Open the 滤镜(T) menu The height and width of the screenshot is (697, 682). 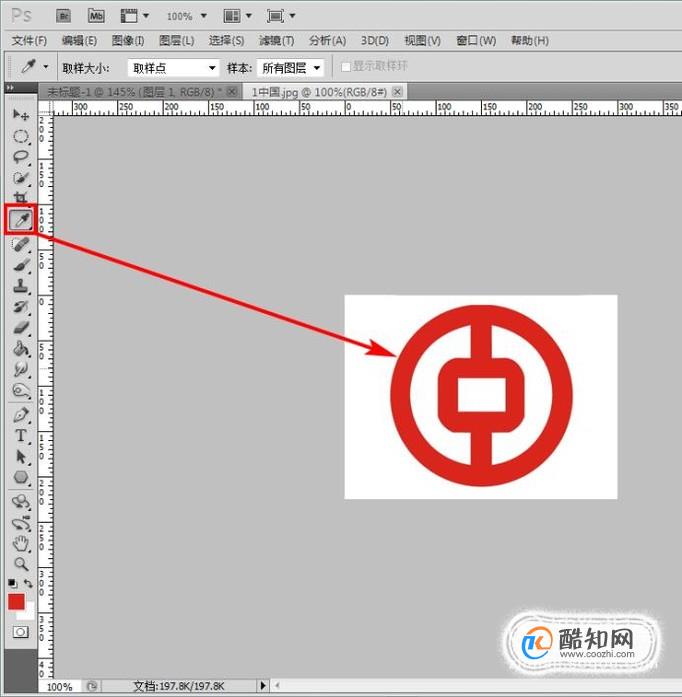tap(277, 41)
